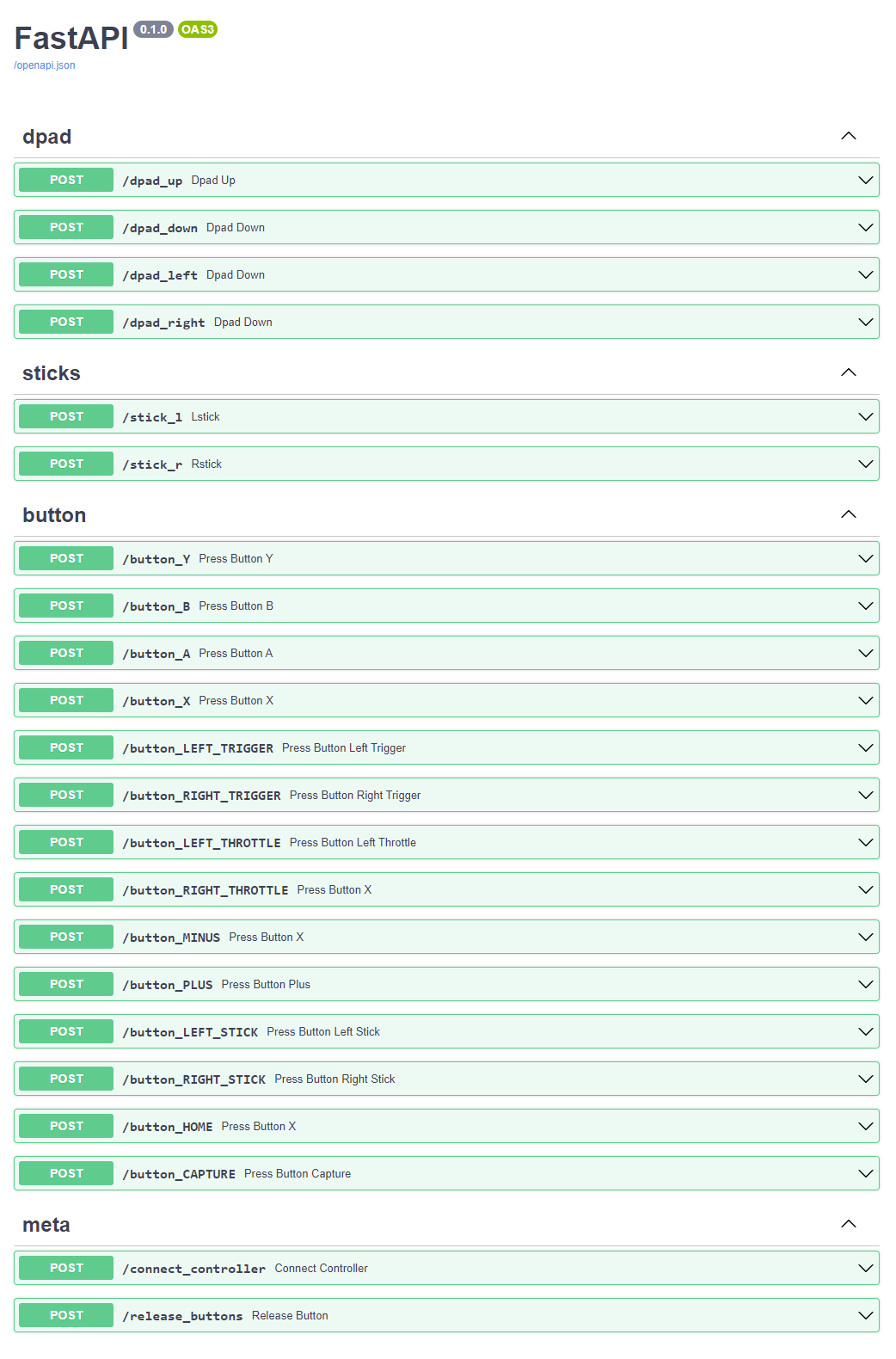Viewport: 896px width, 1359px height.
Task: Click the 'Press Button Left Stick' summary
Action: coord(323,1031)
